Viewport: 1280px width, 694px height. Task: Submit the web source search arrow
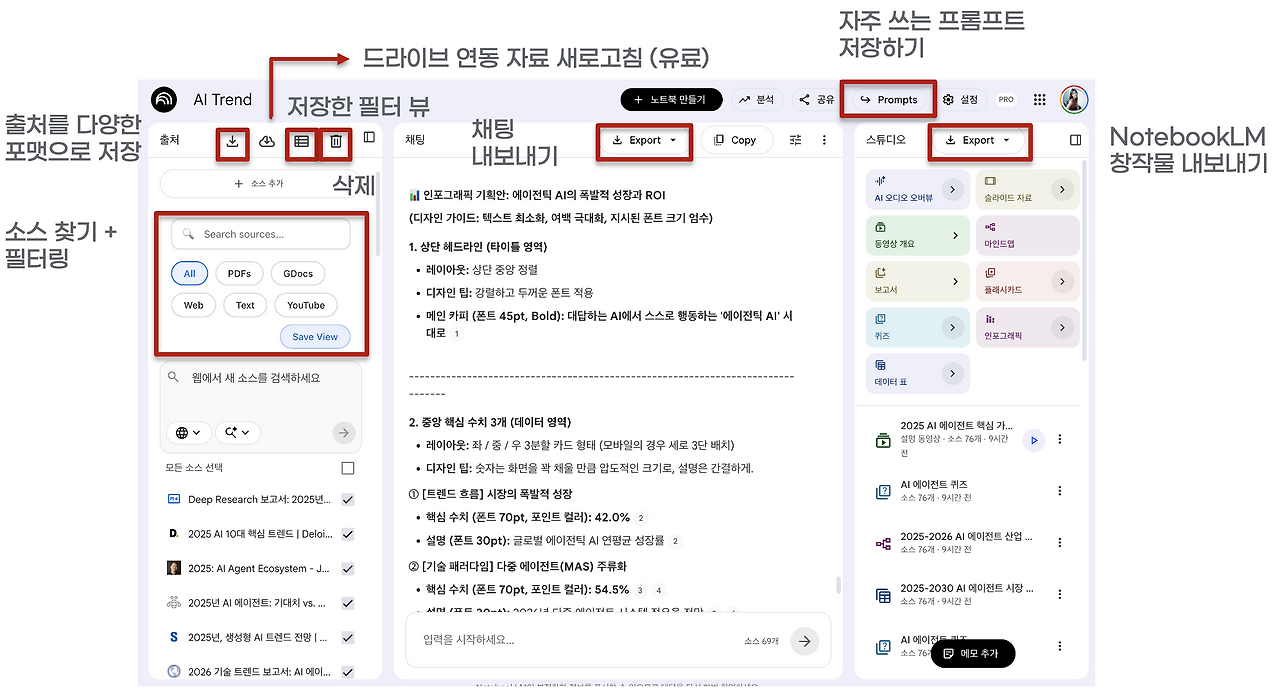pos(343,432)
